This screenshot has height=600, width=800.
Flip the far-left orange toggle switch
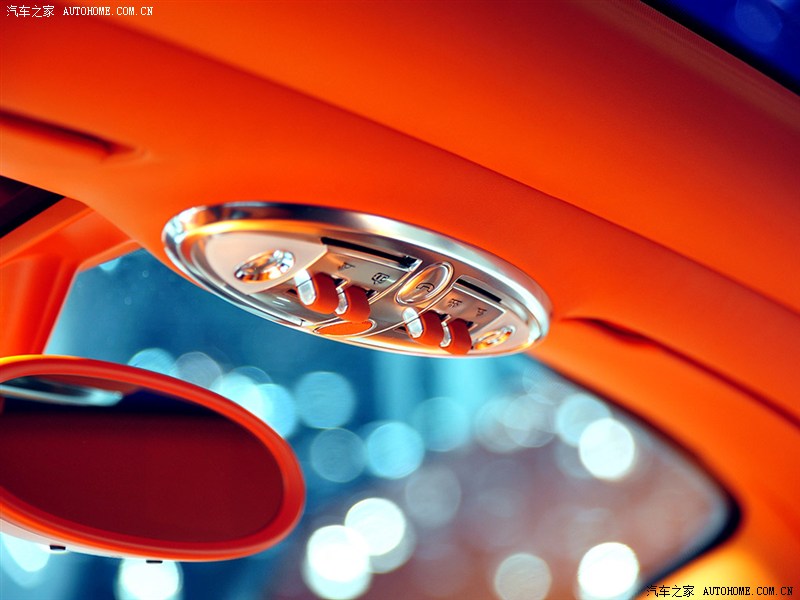[x=323, y=291]
